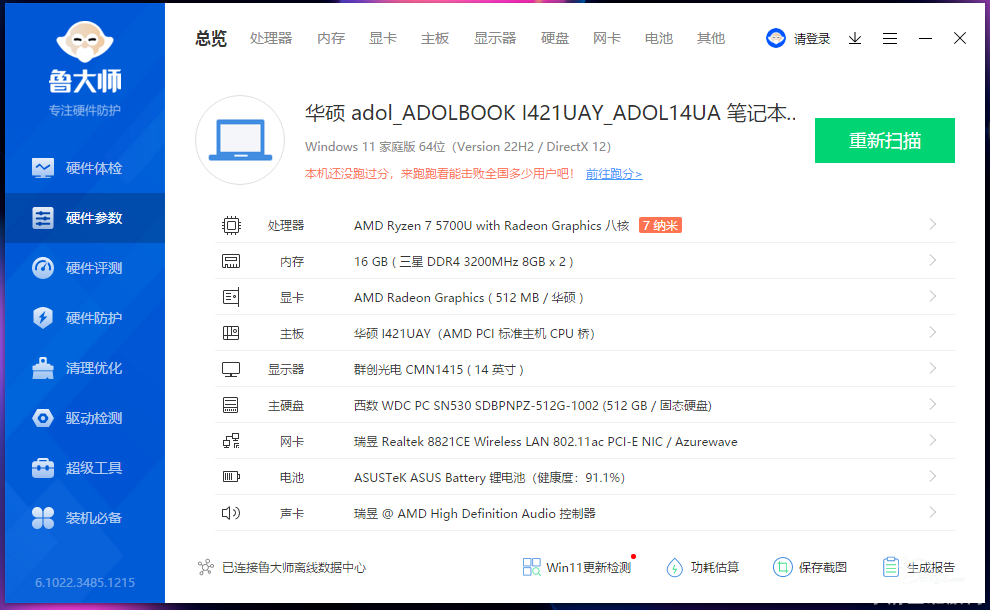Open 清理优化 cleanup section

click(85, 368)
